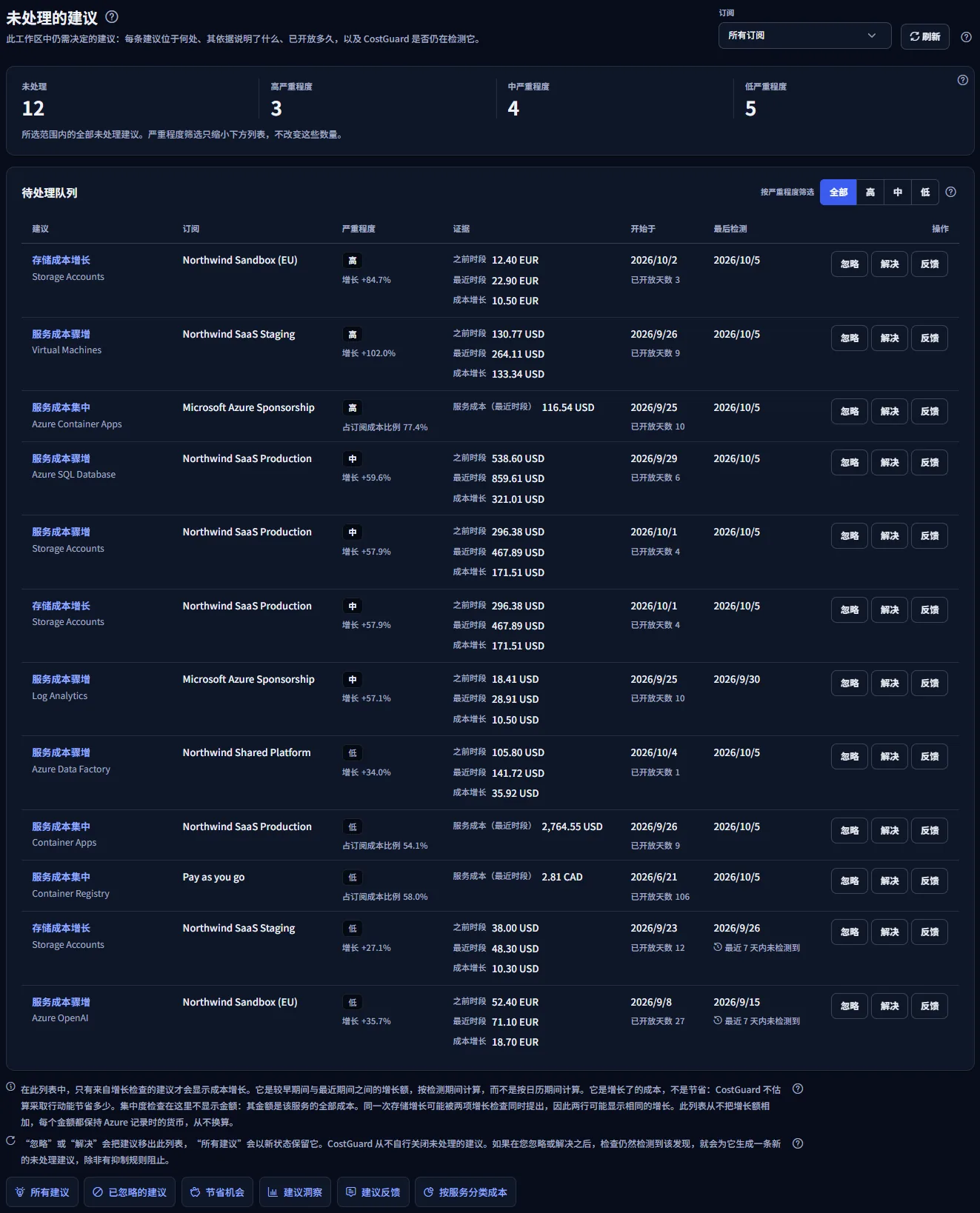Filter queue by 高 severity

point(870,192)
